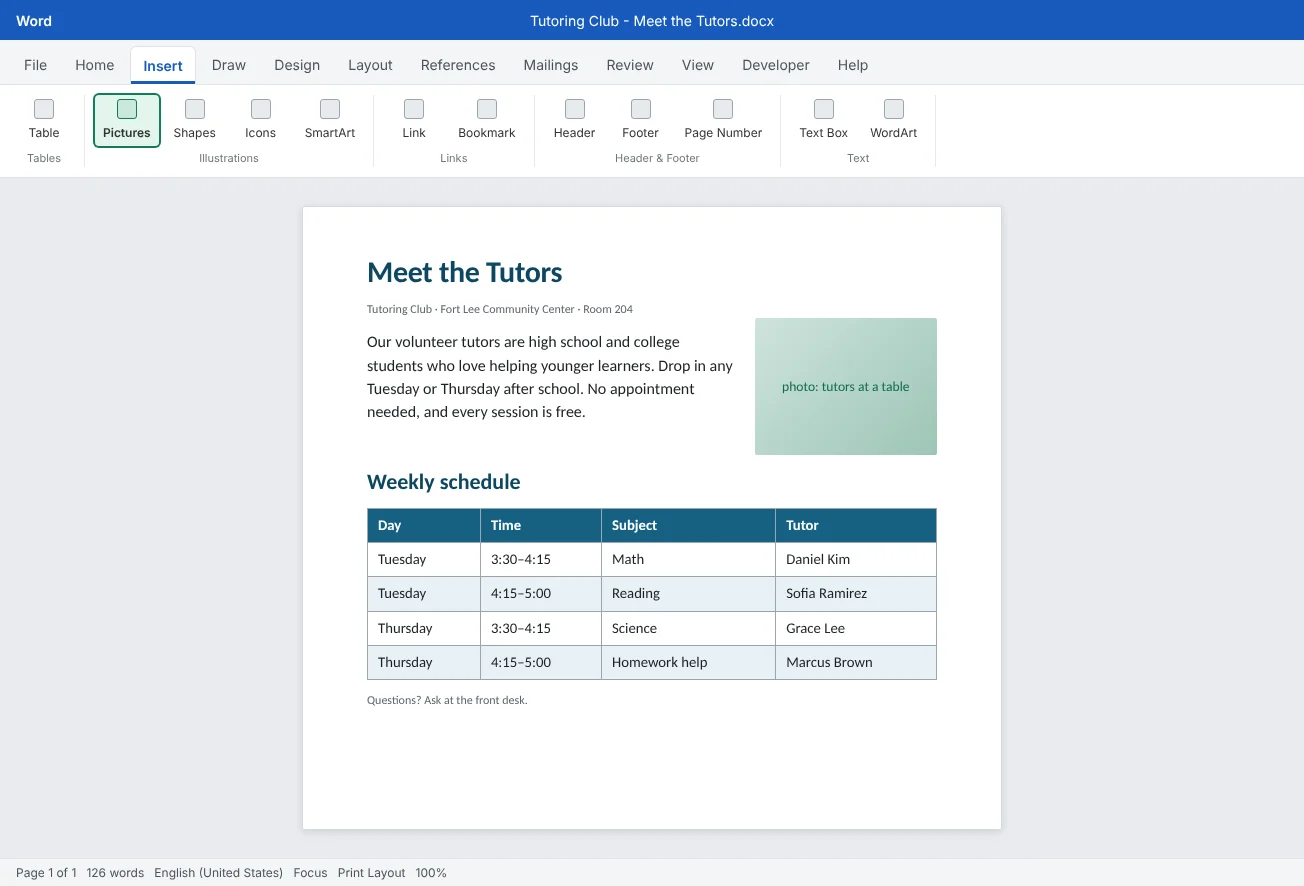The image size is (1304, 886).
Task: Switch to the Mailings tab
Action: coord(551,65)
